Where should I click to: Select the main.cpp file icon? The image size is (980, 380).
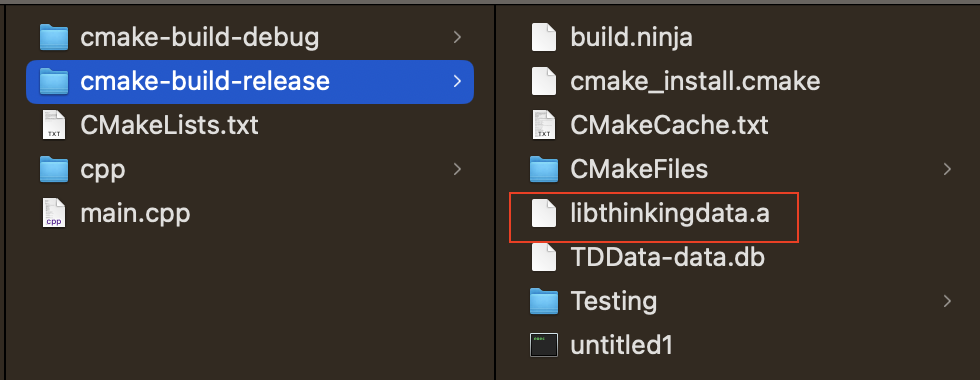pos(53,213)
